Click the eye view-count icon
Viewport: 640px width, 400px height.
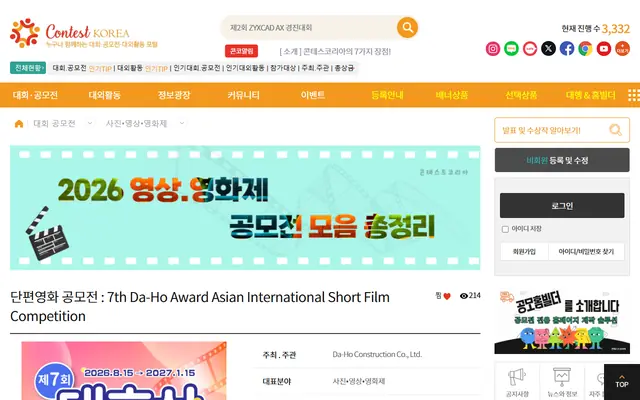[x=464, y=296]
